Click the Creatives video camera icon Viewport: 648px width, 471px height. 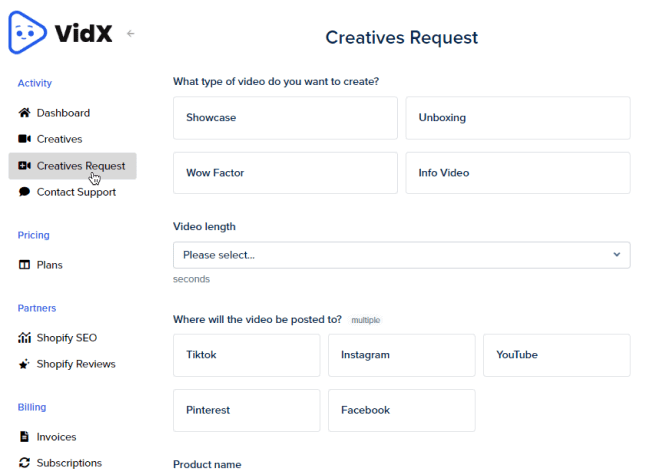pyautogui.click(x=25, y=139)
